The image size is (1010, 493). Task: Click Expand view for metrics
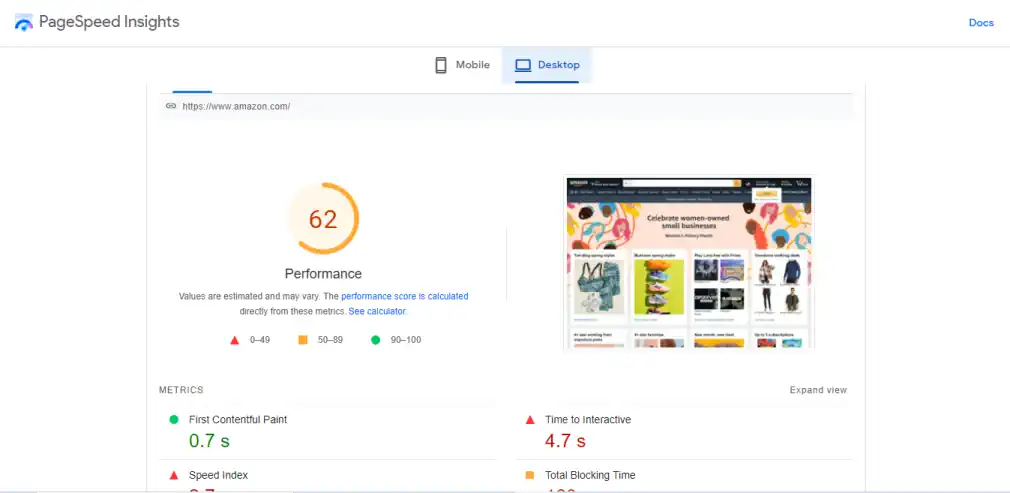tap(818, 390)
